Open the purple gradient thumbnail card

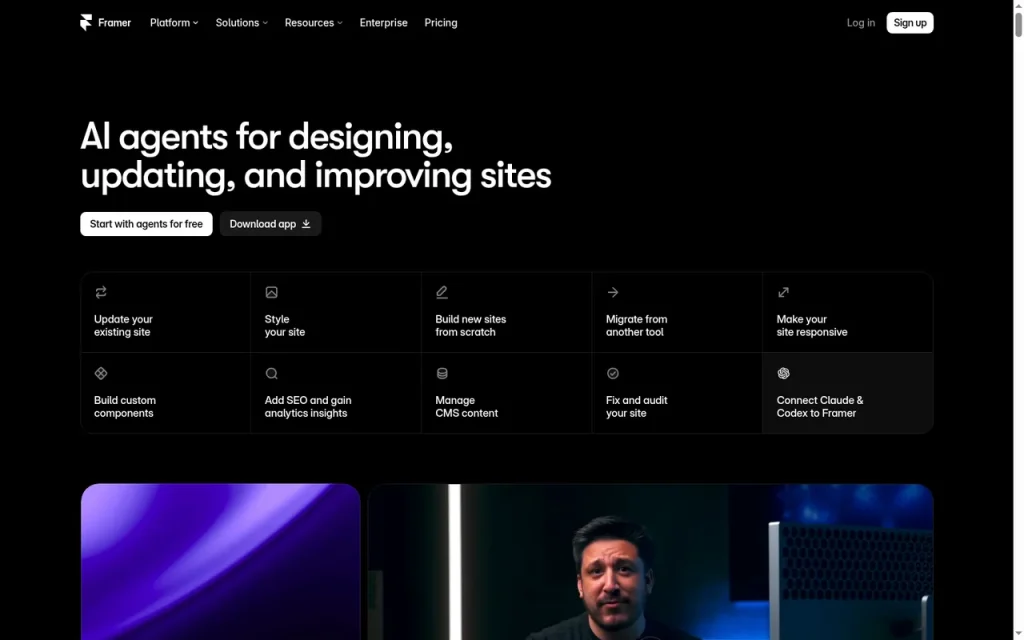tap(221, 562)
